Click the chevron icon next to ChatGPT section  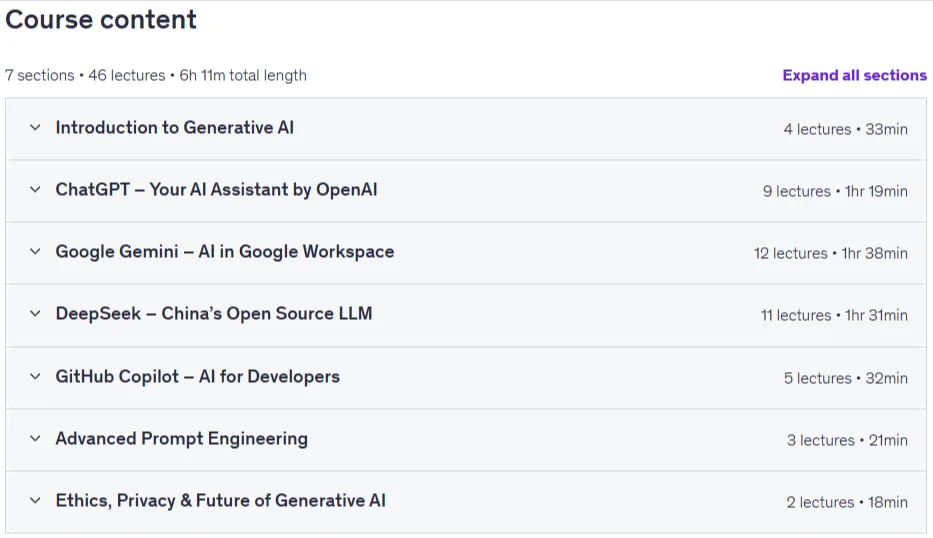point(35,189)
